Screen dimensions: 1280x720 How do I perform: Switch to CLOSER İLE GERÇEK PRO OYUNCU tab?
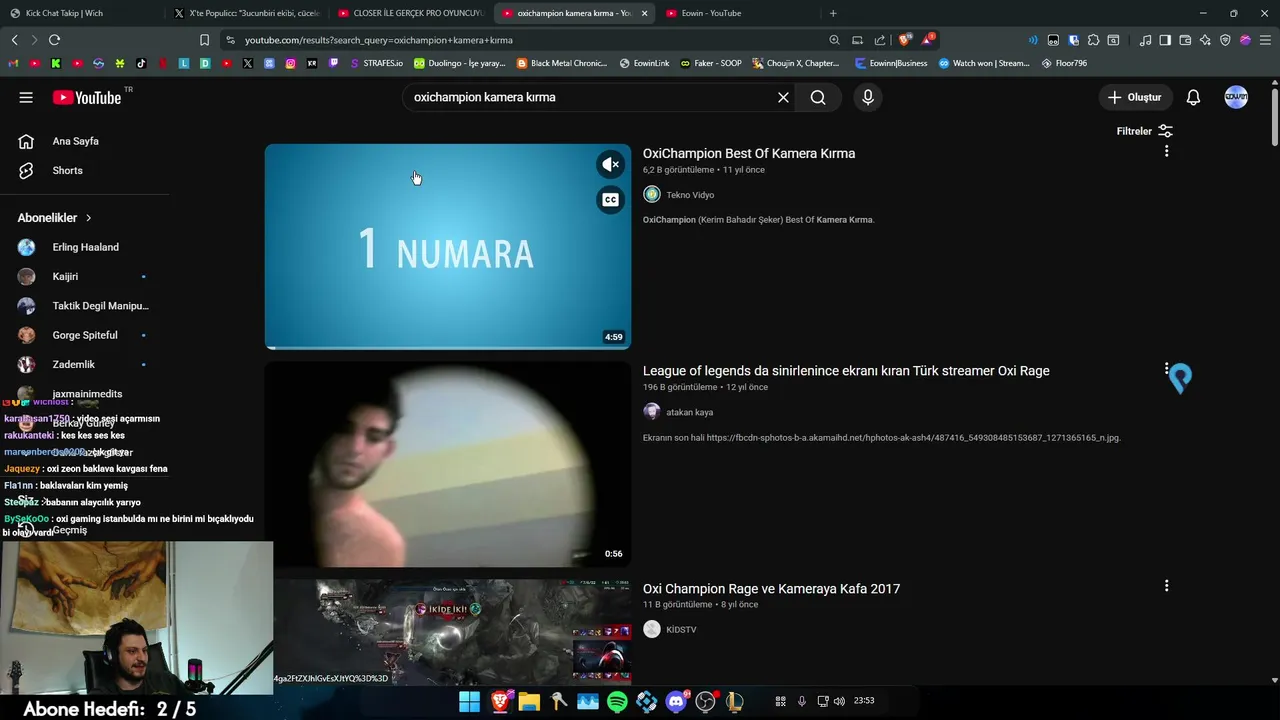[410, 13]
